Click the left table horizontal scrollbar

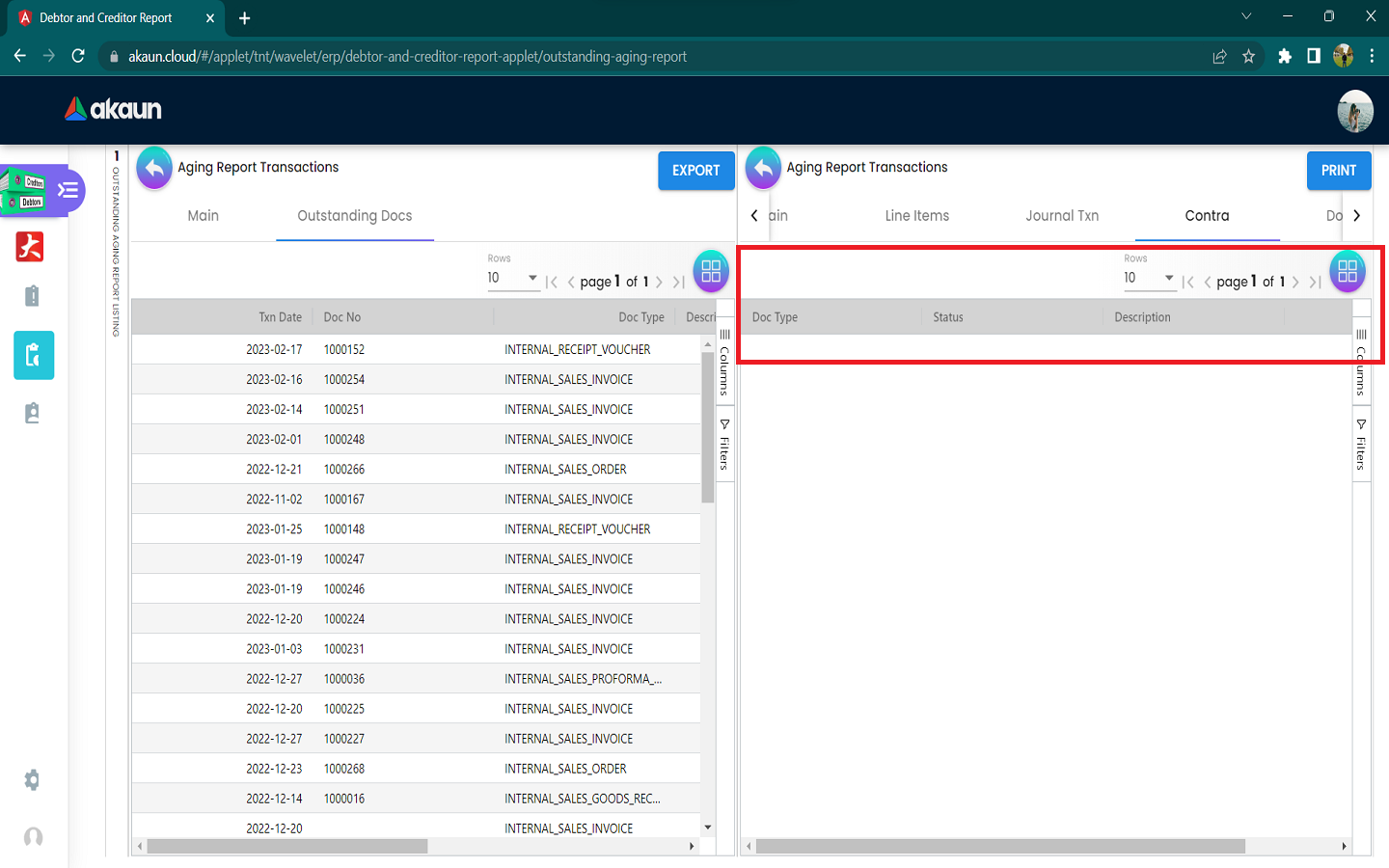tap(287, 846)
